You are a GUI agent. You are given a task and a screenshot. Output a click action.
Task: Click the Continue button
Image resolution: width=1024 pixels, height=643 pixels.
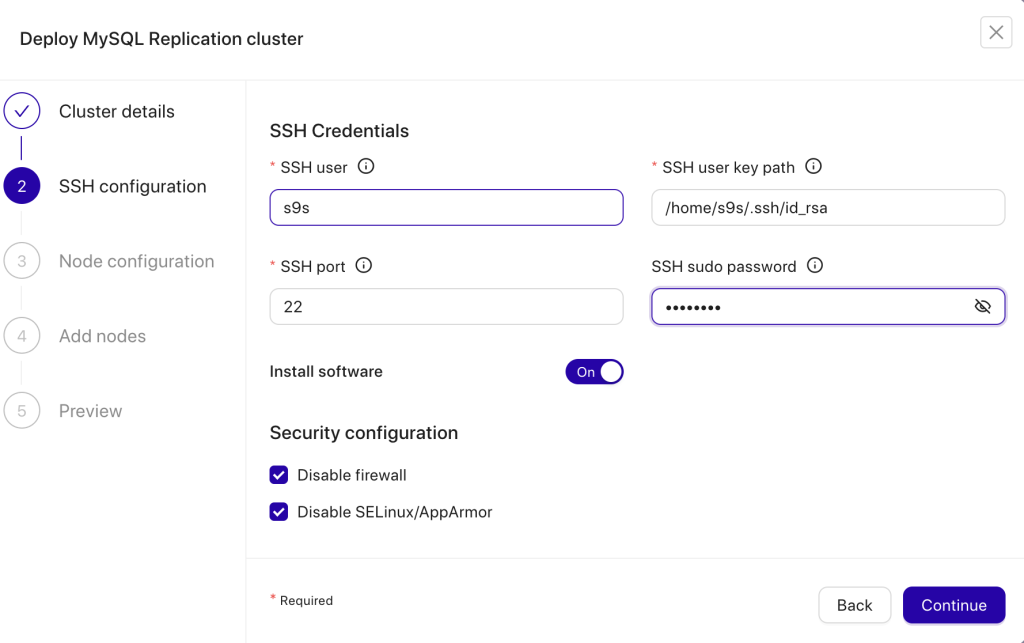coord(953,605)
